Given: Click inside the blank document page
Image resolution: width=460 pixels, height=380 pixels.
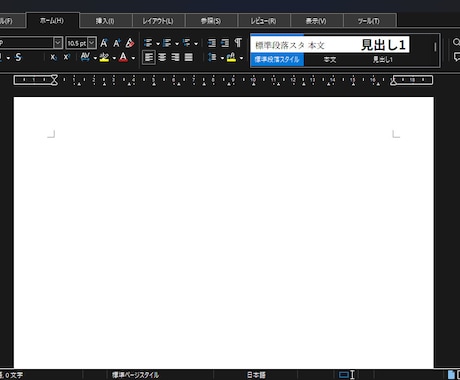Looking at the screenshot, I should point(223,233).
